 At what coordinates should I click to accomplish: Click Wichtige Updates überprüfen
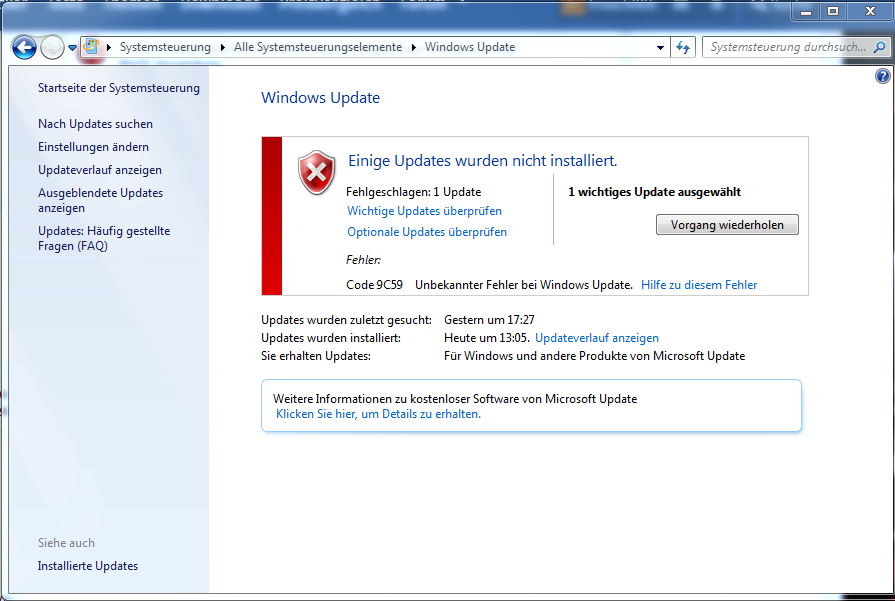[x=425, y=211]
